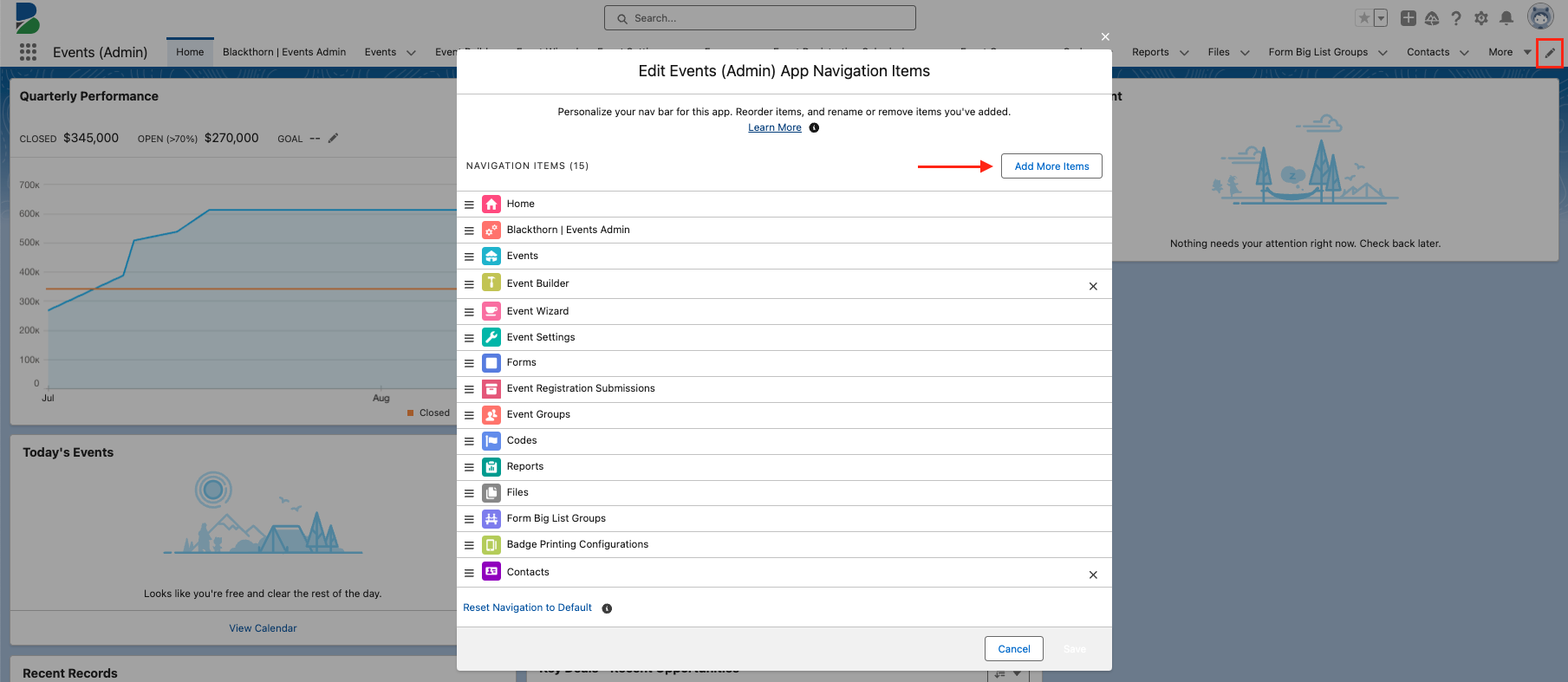The width and height of the screenshot is (1568, 682).
Task: Click the Badge Printing Configurations icon
Action: 491,545
